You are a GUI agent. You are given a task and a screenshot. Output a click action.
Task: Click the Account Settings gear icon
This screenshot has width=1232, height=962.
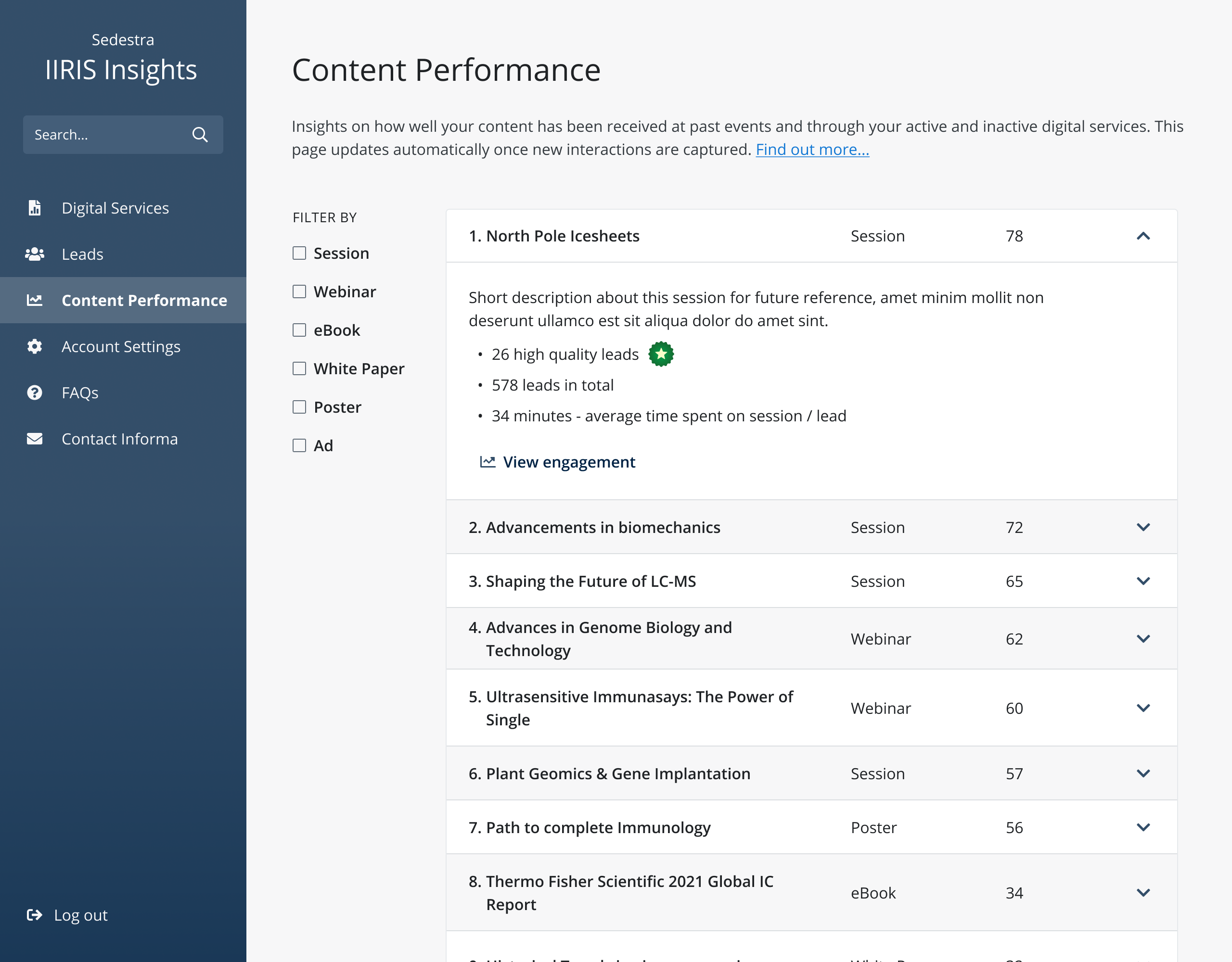(35, 347)
